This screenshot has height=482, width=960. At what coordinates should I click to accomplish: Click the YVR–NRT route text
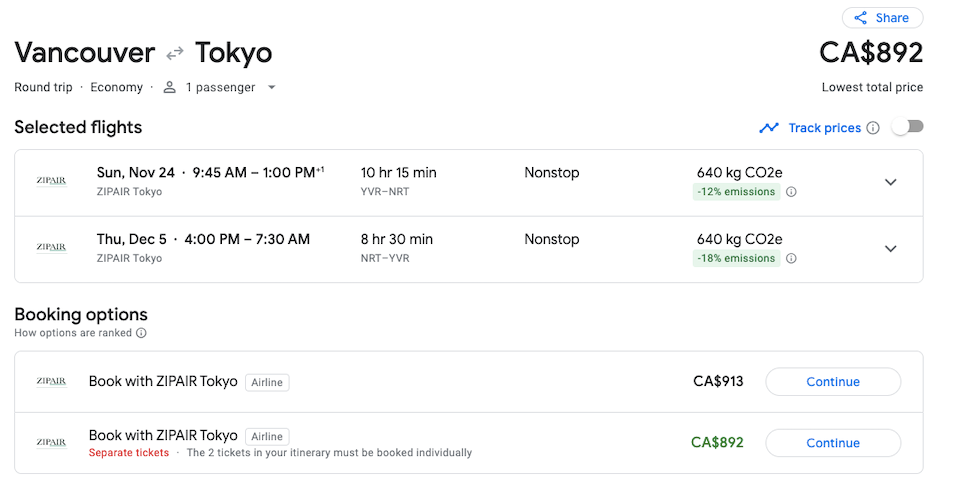384,192
